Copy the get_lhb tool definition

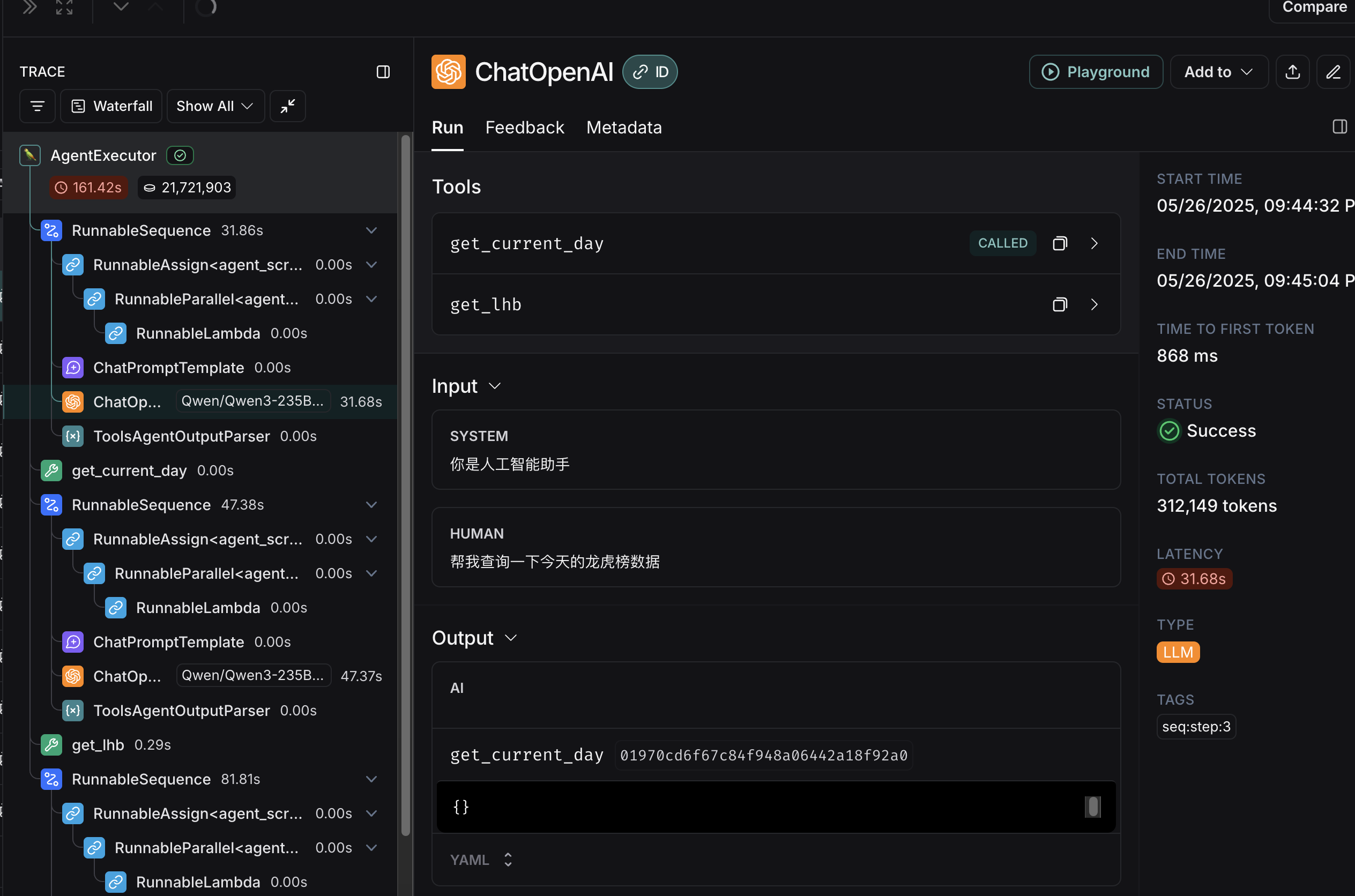tap(1059, 304)
